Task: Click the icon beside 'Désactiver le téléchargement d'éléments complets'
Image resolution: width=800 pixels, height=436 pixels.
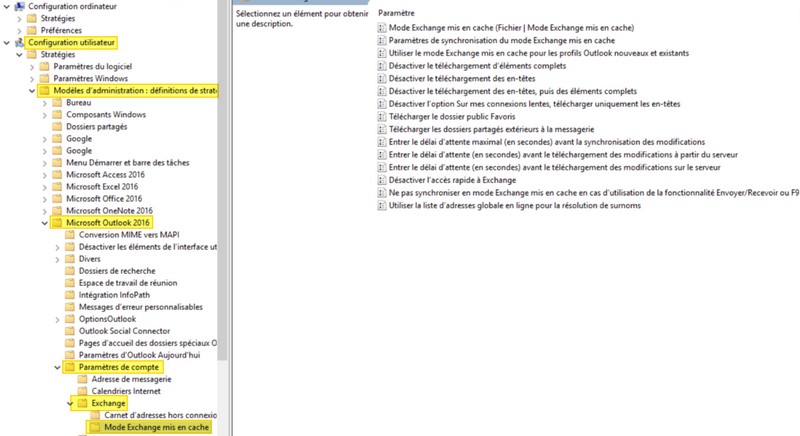Action: pos(381,66)
